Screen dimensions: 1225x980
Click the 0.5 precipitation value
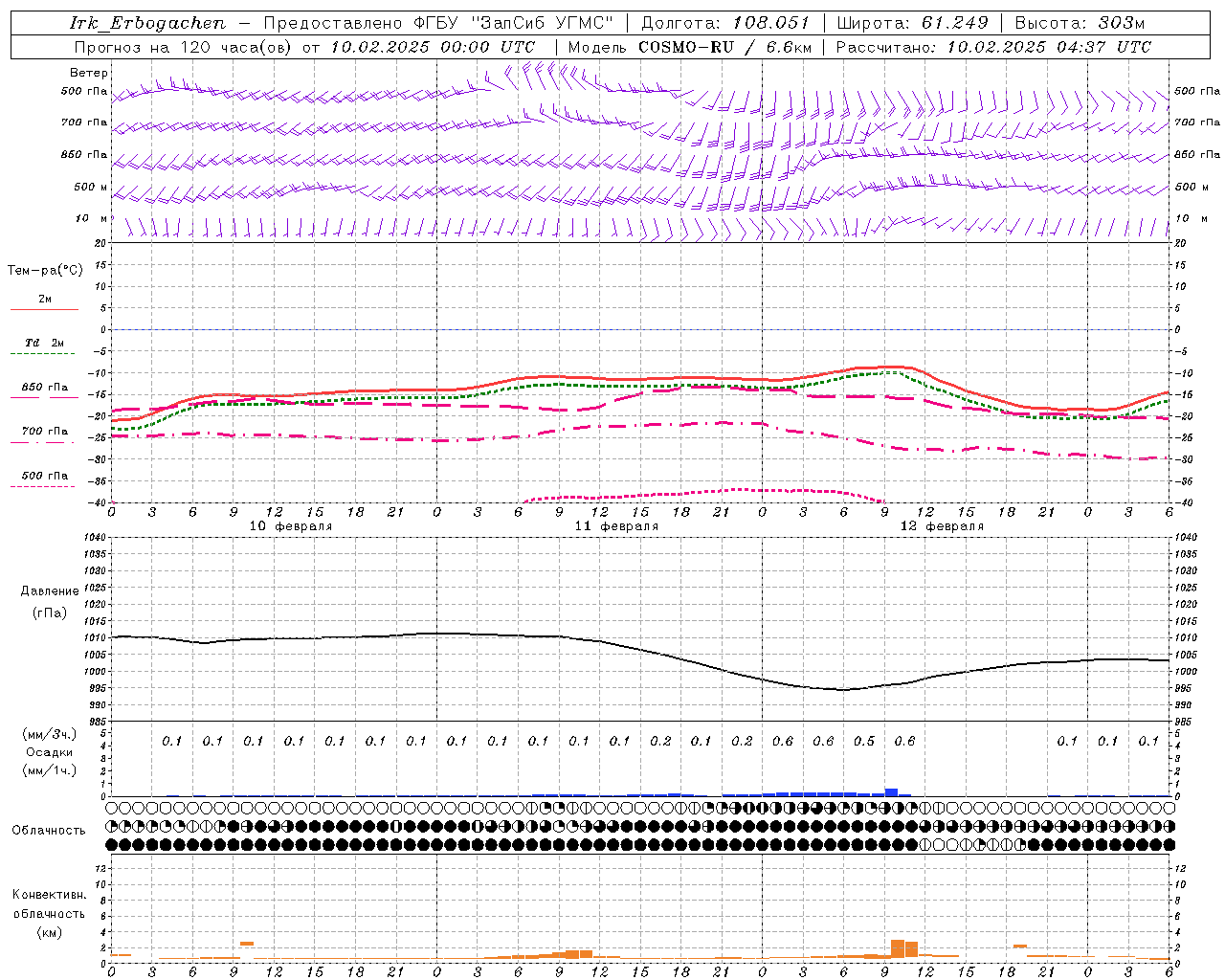tap(864, 741)
